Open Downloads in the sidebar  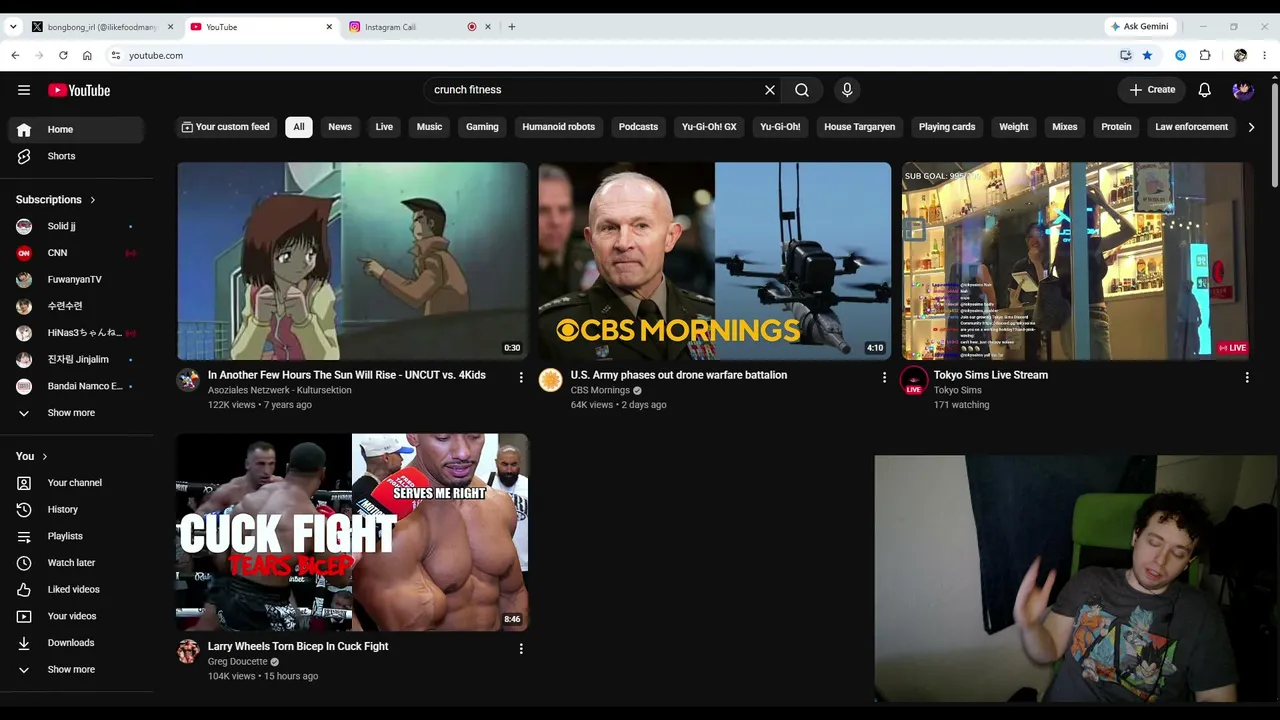[x=76, y=643]
